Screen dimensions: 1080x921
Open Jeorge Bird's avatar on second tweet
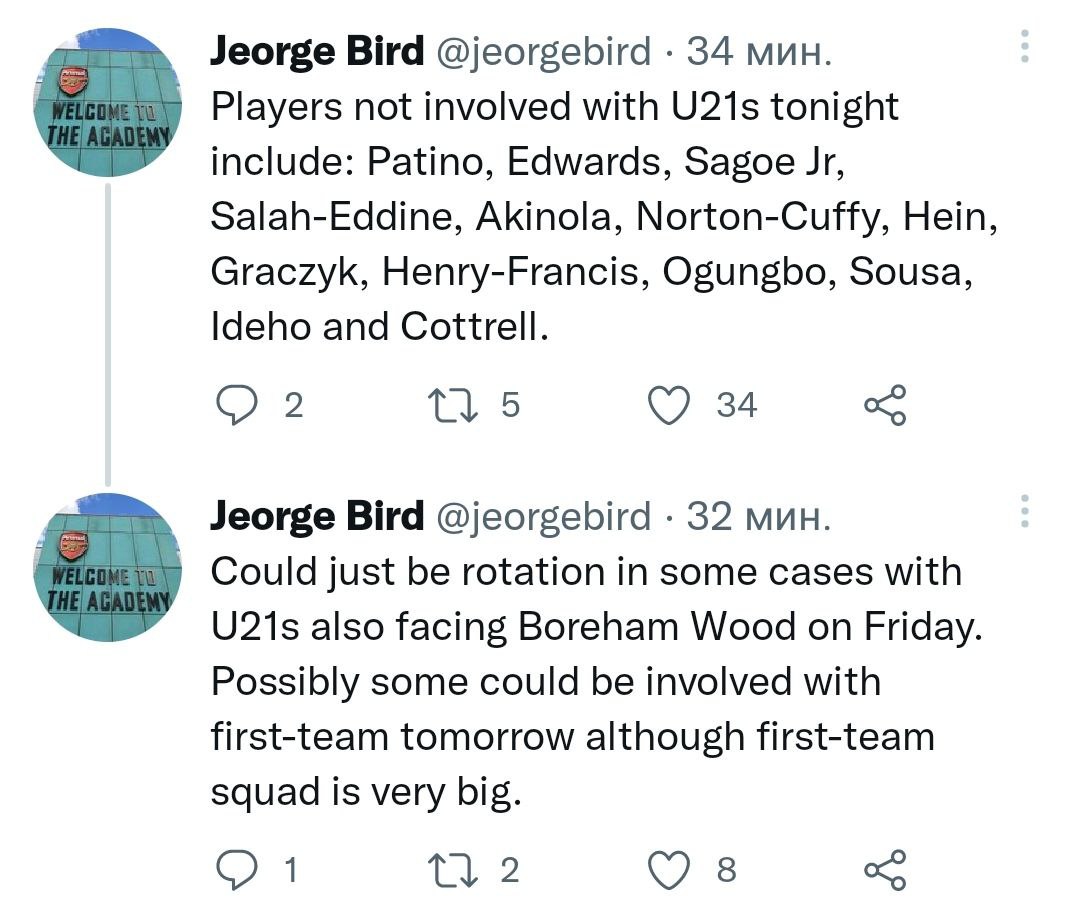point(108,568)
